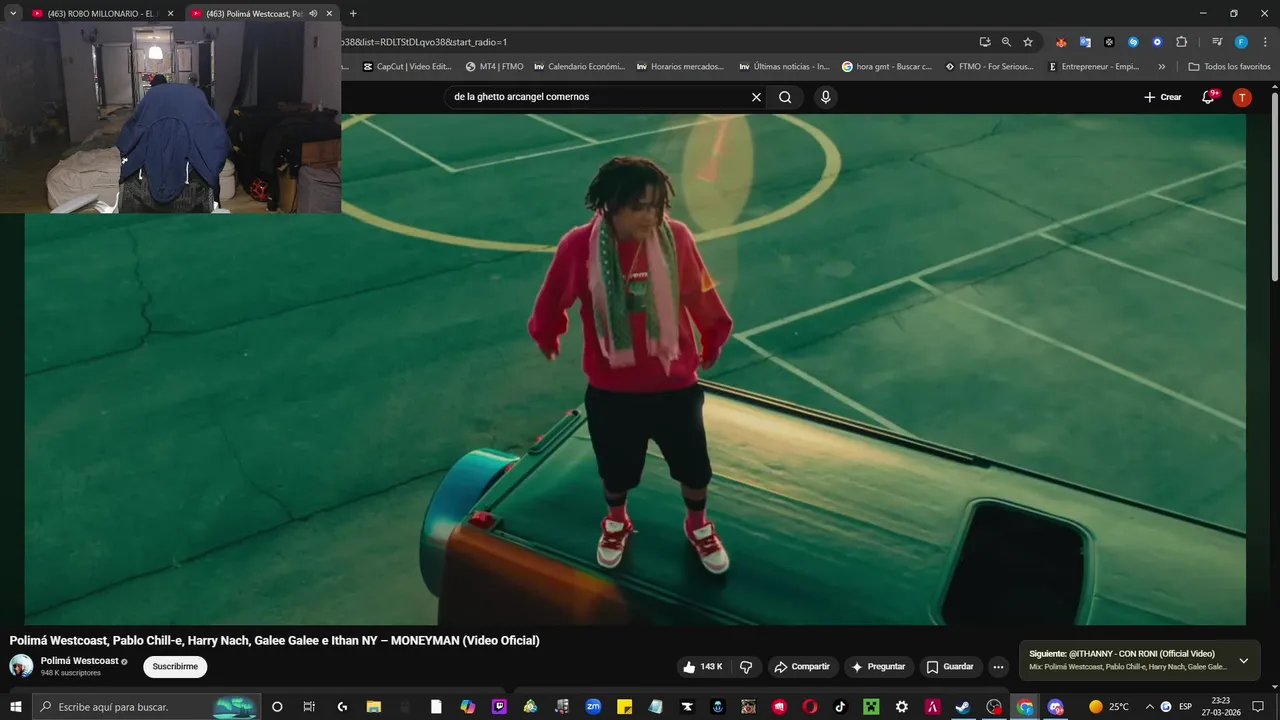Open Zoom from the taskbar
This screenshot has width=1280, height=720.
[593, 707]
